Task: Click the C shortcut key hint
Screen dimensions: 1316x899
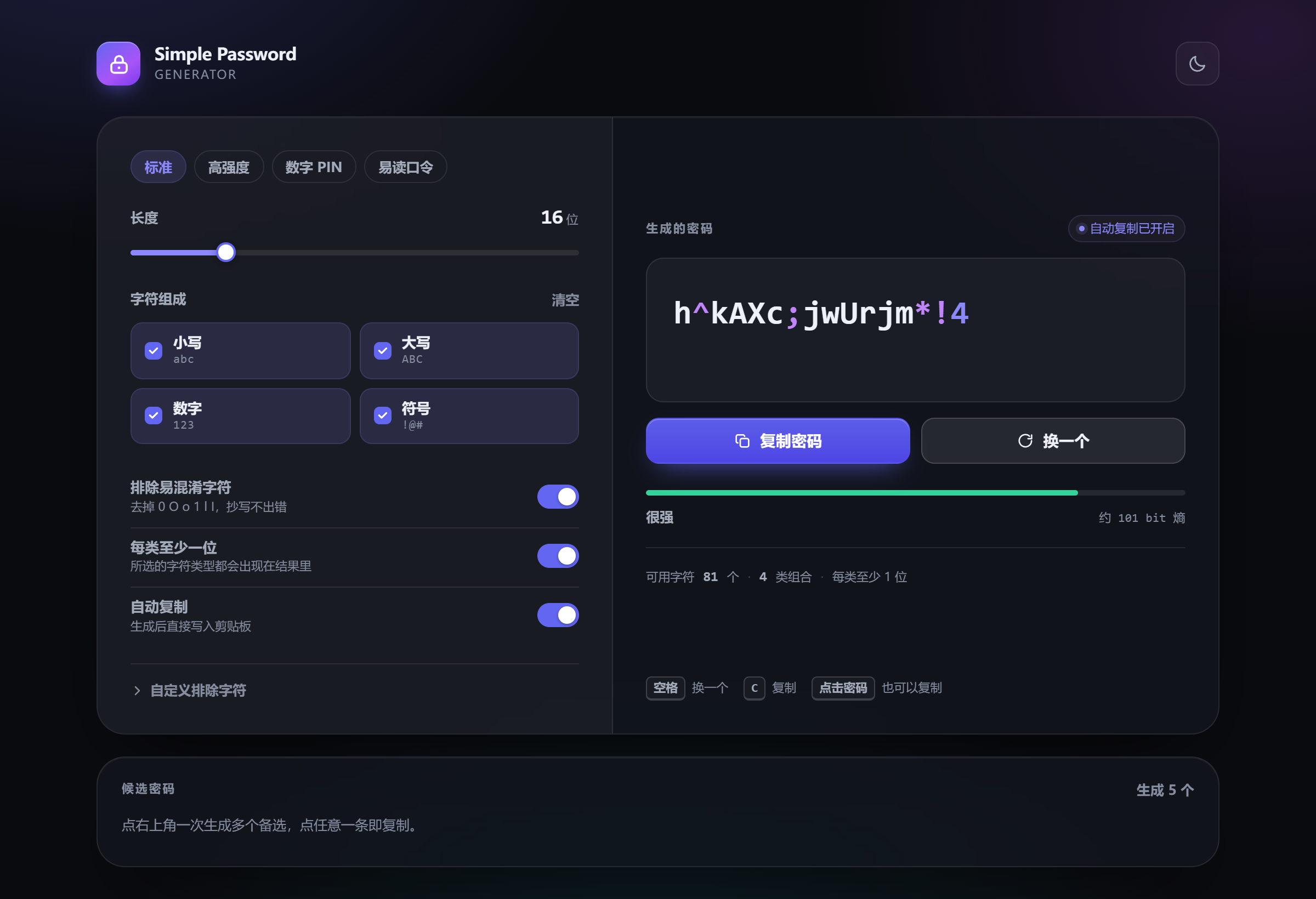Action: [x=755, y=688]
